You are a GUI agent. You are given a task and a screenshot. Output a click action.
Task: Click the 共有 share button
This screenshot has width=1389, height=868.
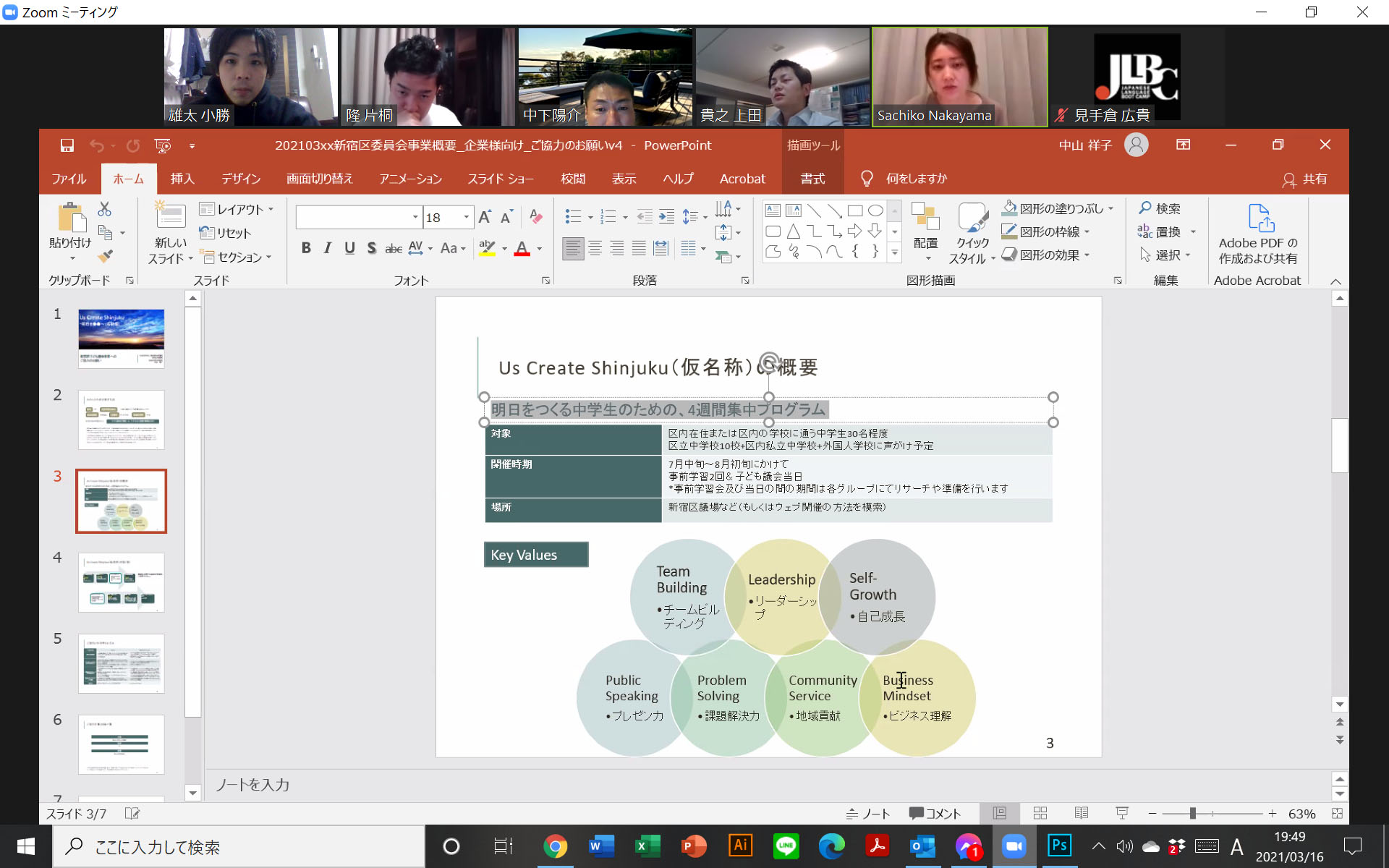pyautogui.click(x=1305, y=179)
